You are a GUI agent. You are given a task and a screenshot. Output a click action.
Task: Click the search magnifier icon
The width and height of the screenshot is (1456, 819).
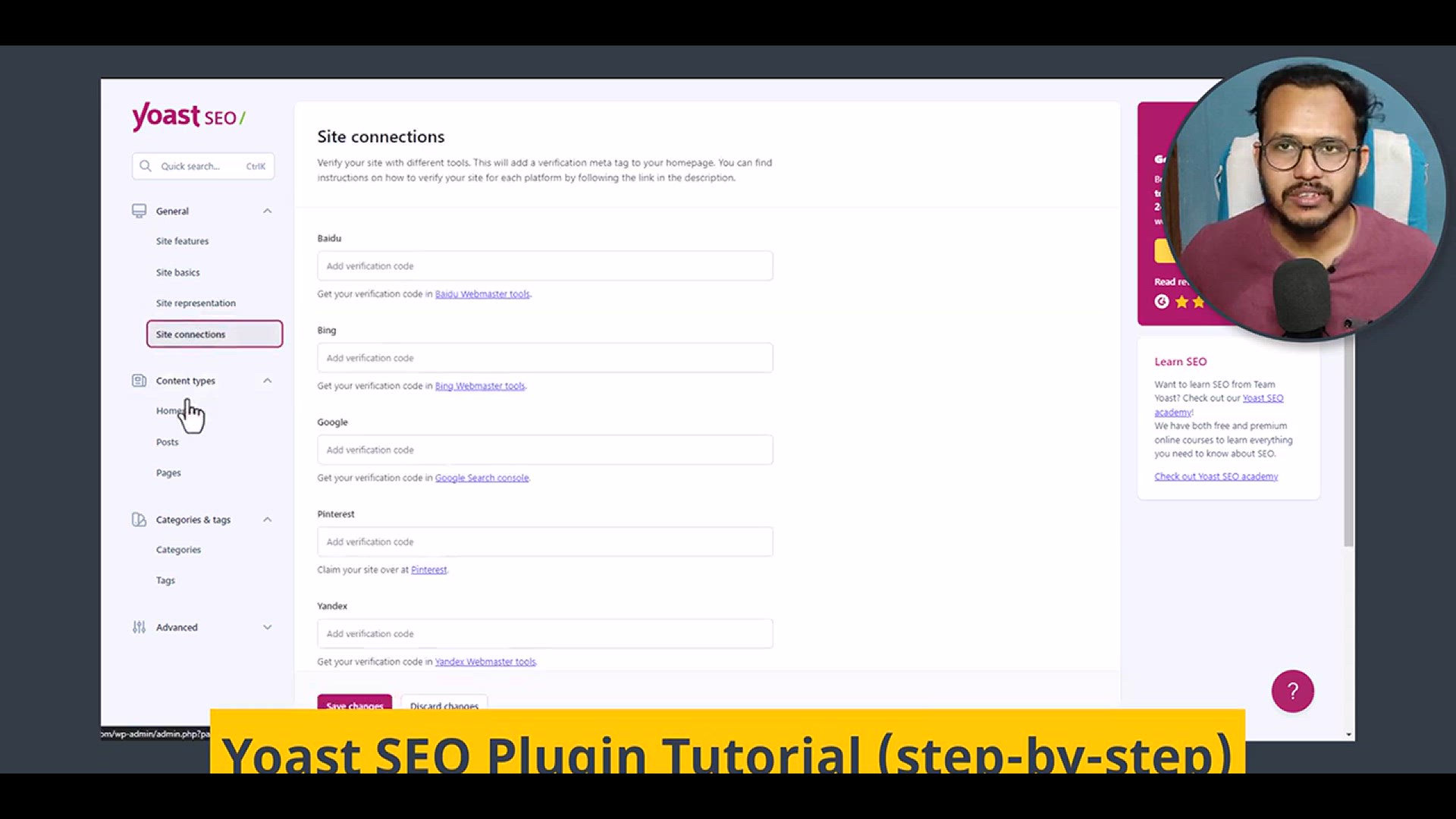[x=145, y=166]
